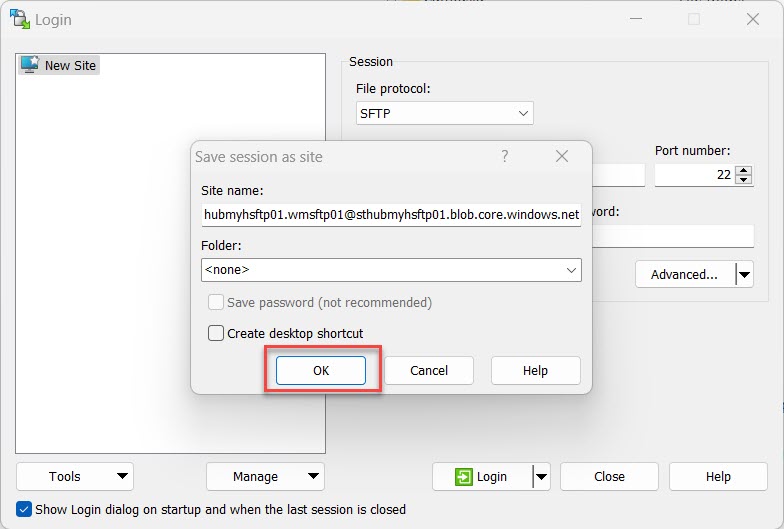The width and height of the screenshot is (784, 529).
Task: Open the Tools dropdown menu
Action: tap(75, 477)
